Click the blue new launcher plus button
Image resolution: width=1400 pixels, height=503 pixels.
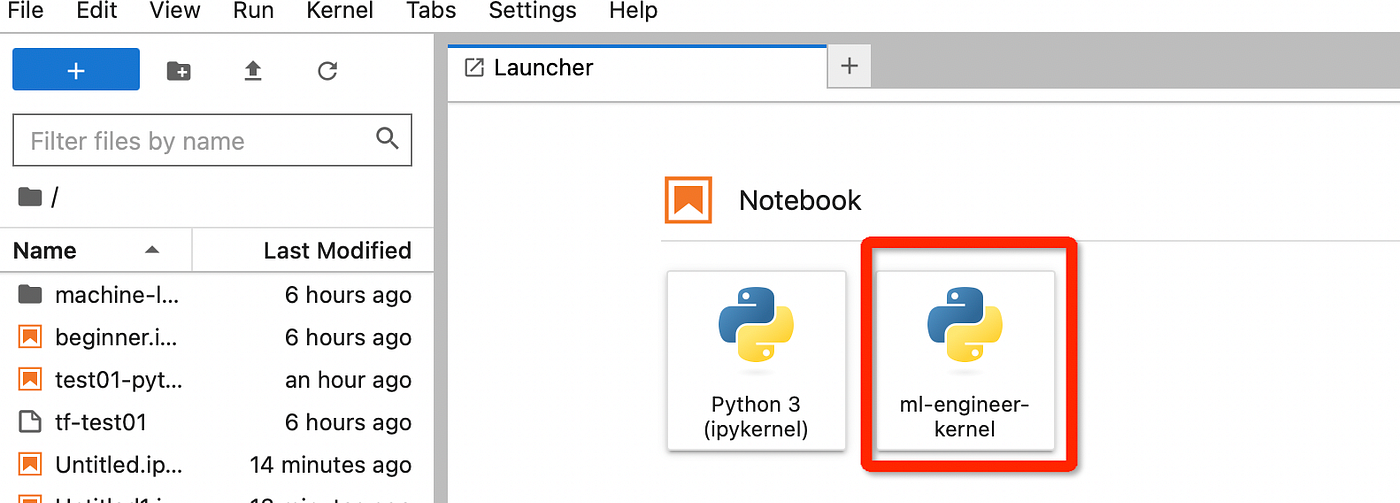(76, 70)
